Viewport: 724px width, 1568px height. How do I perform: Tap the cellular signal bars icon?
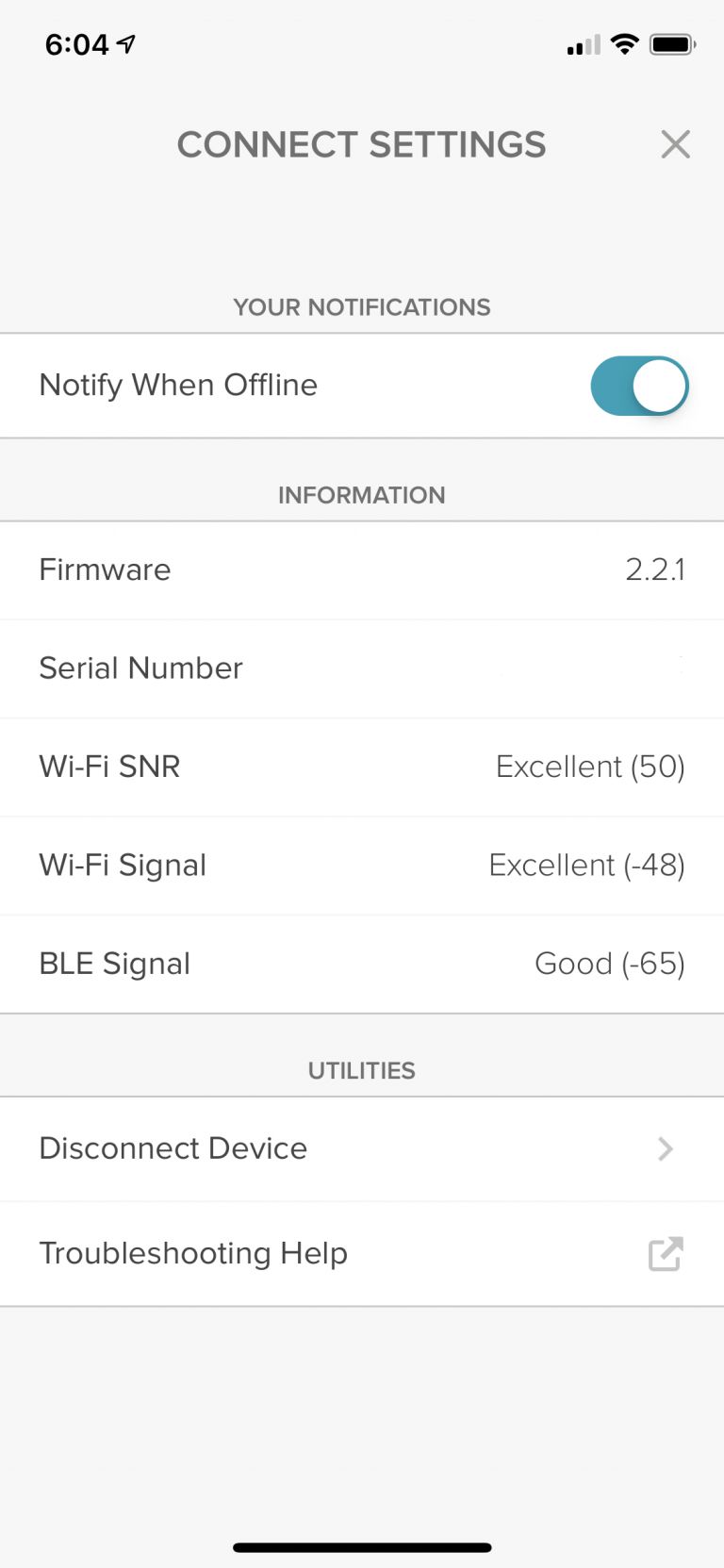(x=584, y=45)
